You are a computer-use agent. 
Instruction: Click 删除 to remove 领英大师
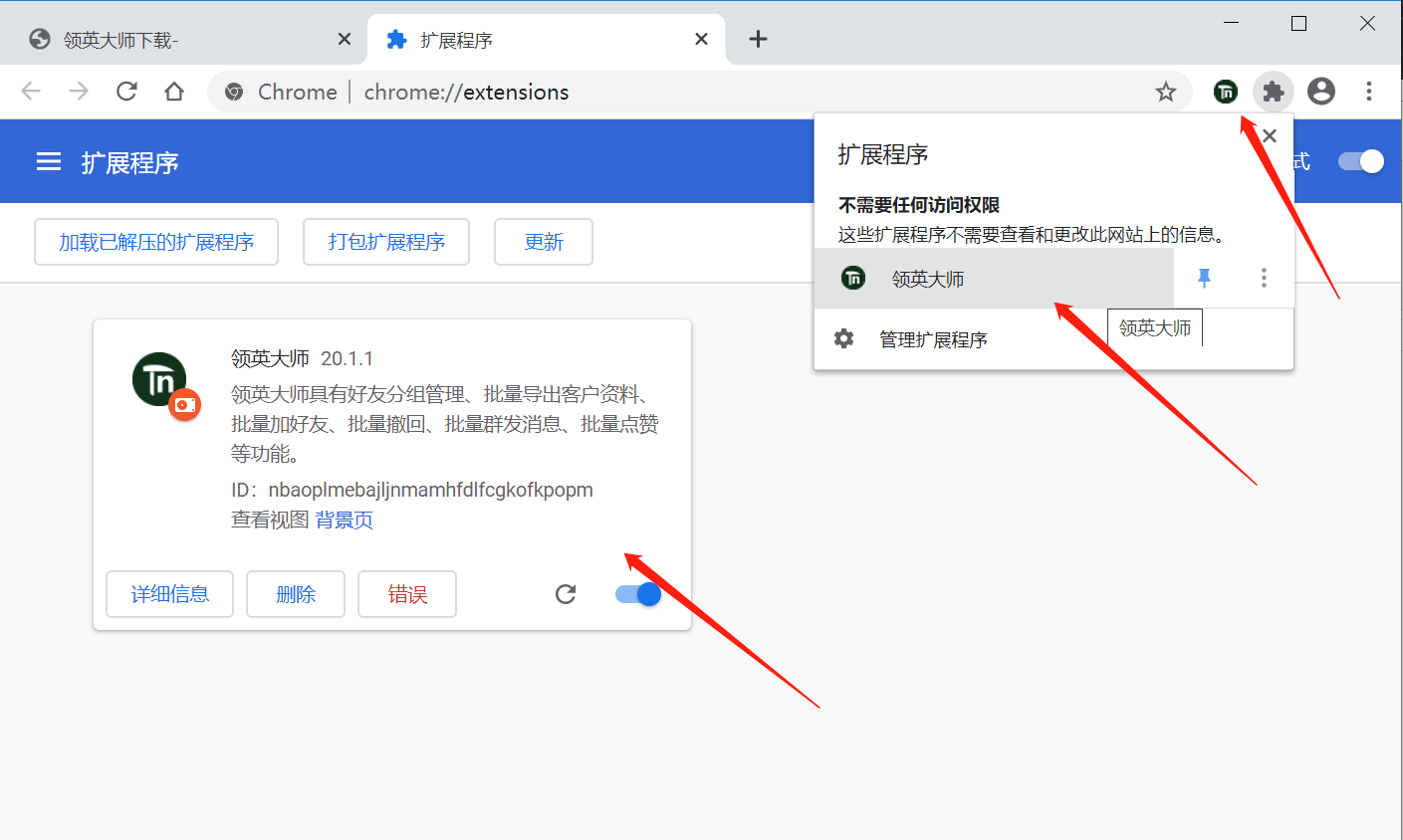tap(296, 594)
